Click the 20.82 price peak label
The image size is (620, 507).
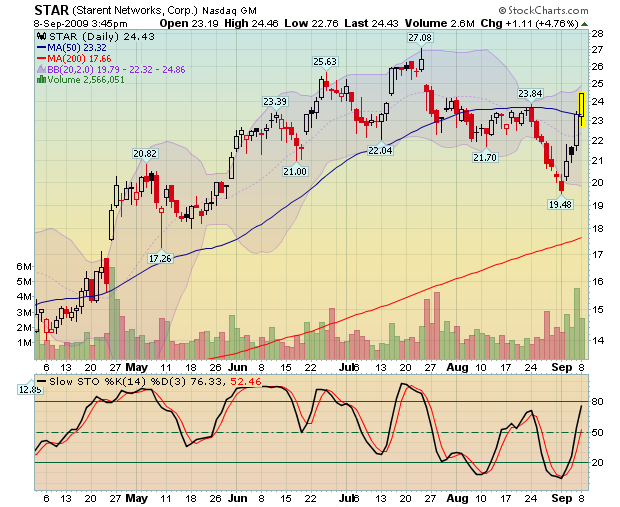(x=145, y=153)
